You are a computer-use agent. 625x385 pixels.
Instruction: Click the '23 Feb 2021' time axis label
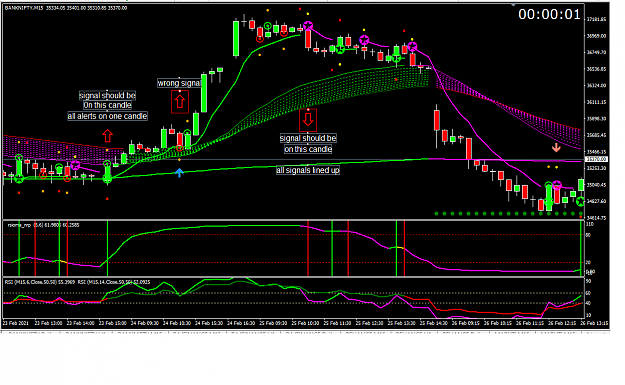click(16, 323)
